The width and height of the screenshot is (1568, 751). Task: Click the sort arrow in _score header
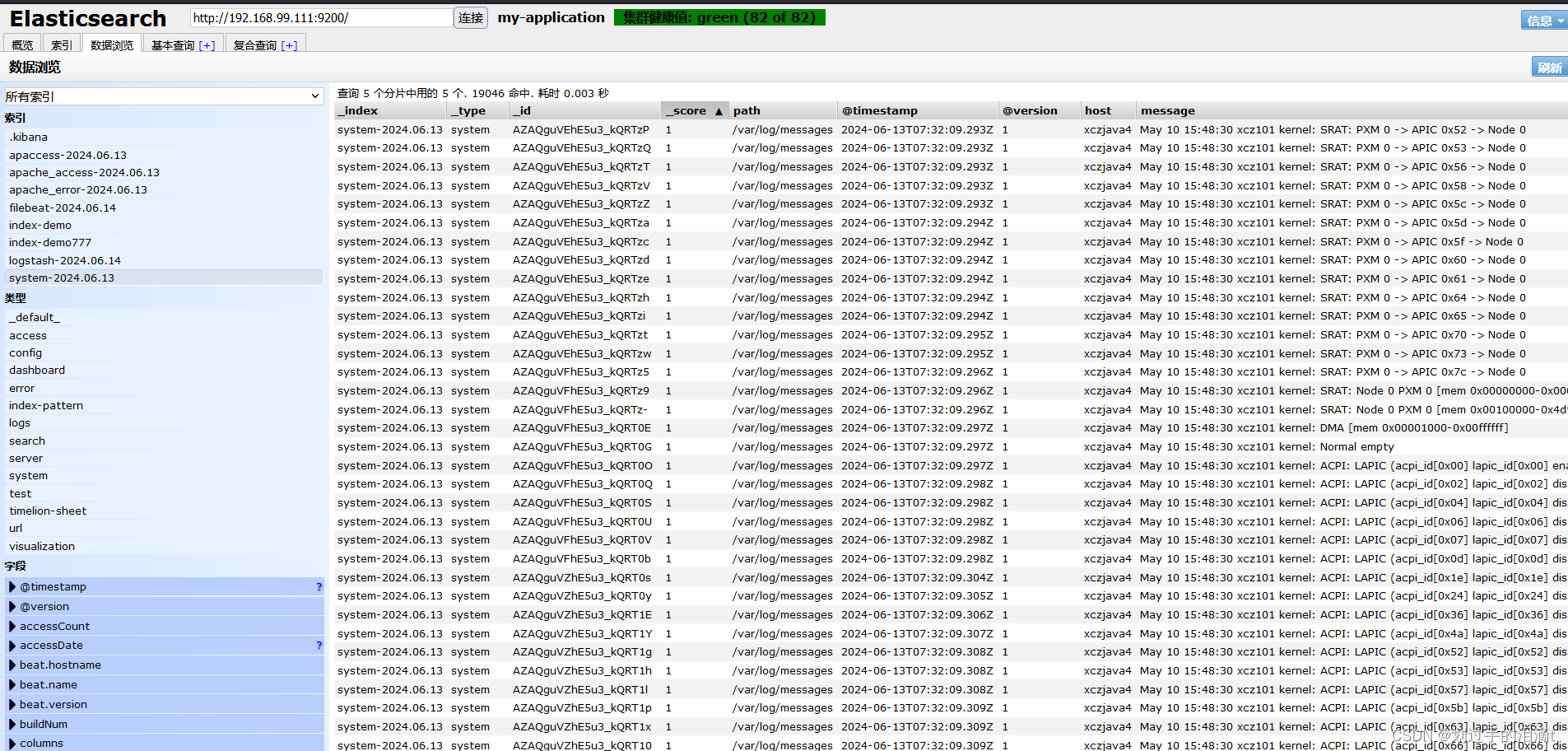pos(719,111)
